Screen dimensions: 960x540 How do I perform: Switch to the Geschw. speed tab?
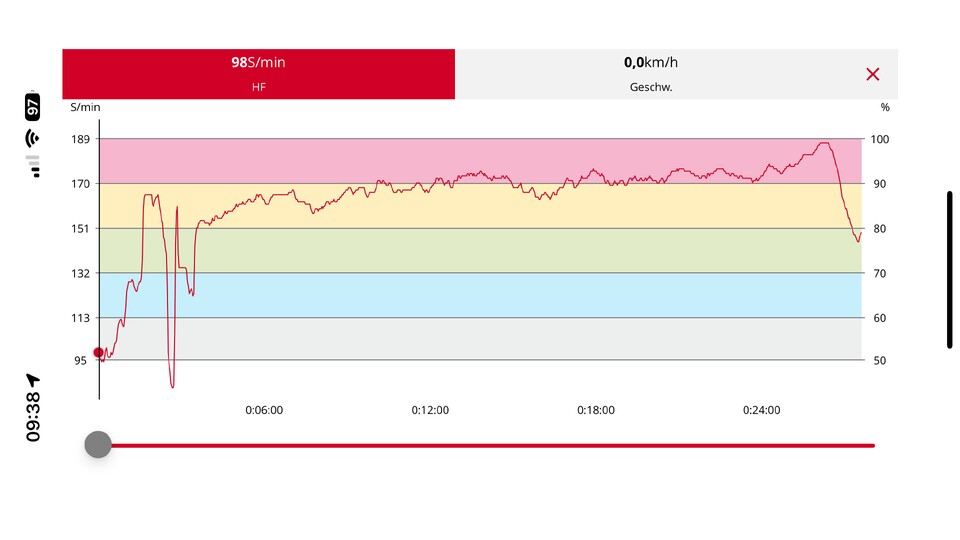tap(651, 74)
